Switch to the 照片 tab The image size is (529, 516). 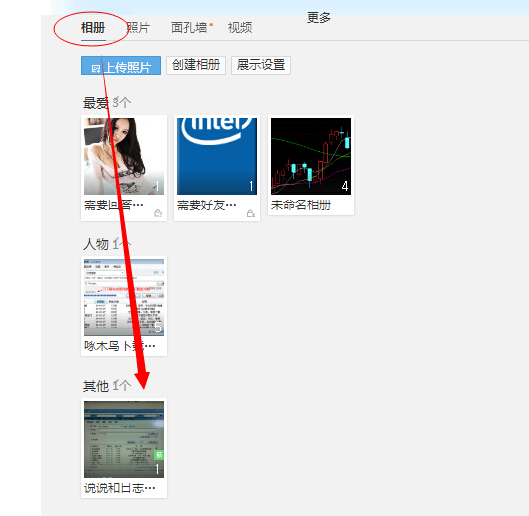[x=138, y=27]
